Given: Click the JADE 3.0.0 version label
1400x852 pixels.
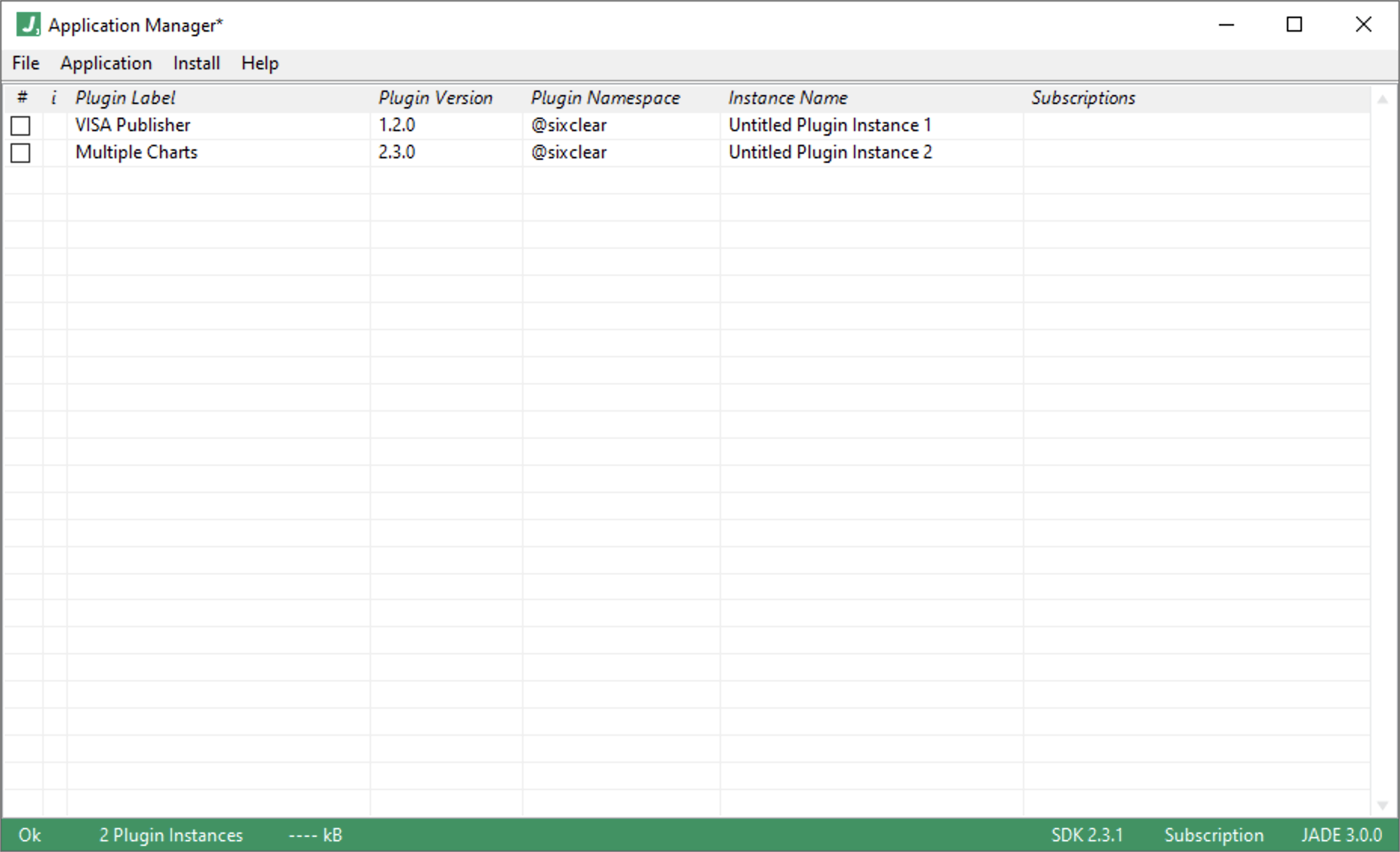Looking at the screenshot, I should 1342,835.
